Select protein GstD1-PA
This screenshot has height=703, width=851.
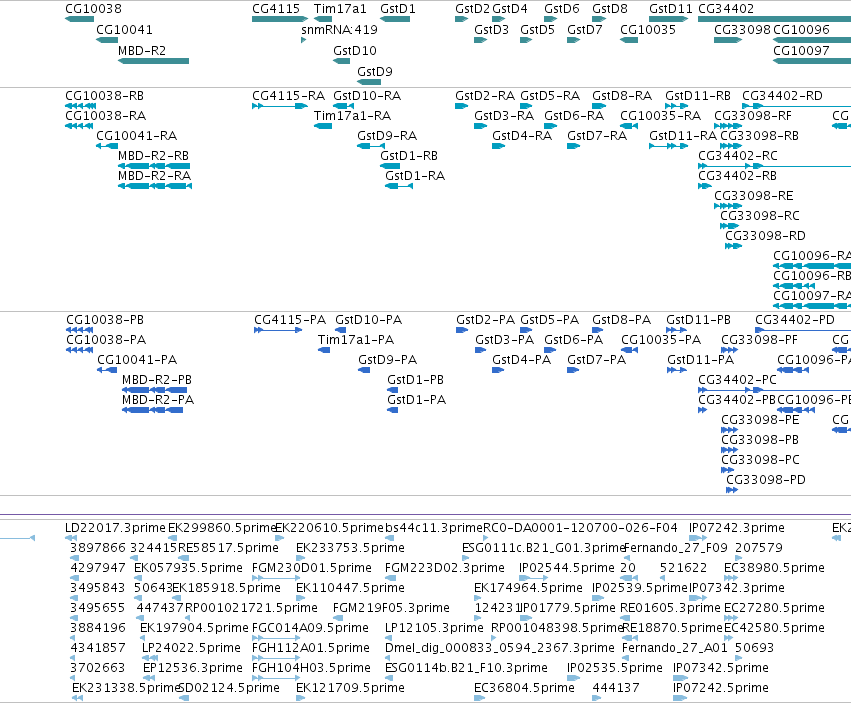tap(416, 400)
